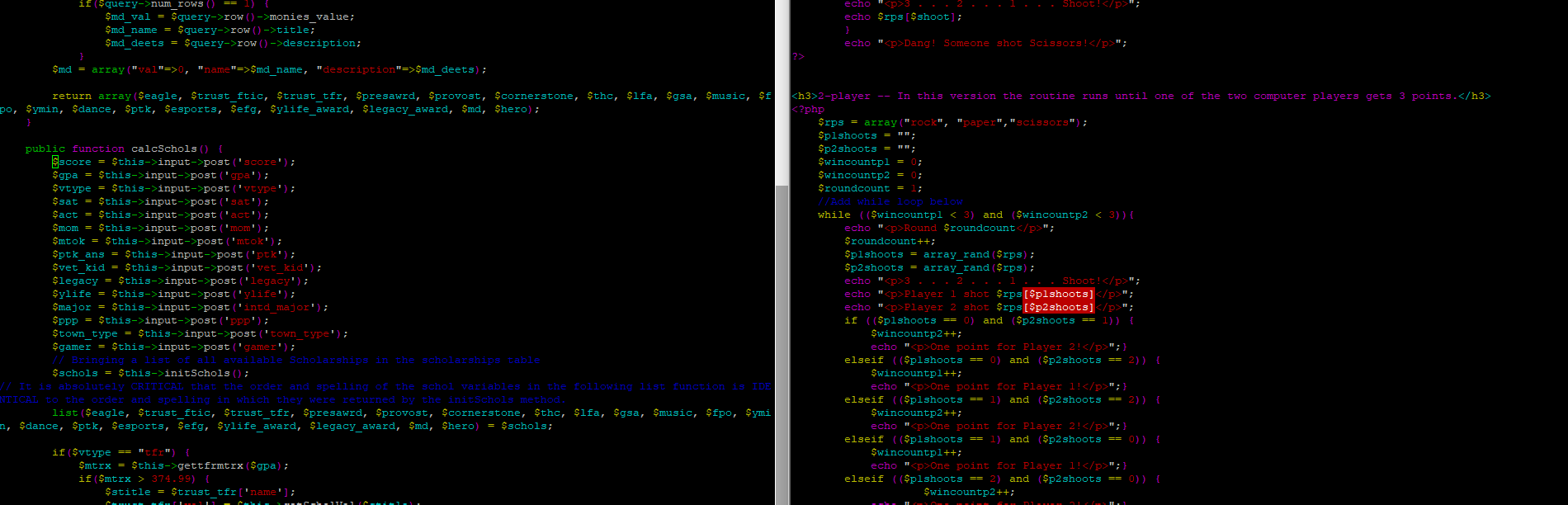Click the echo $rps[$shoot]; line in right terminal

(903, 17)
